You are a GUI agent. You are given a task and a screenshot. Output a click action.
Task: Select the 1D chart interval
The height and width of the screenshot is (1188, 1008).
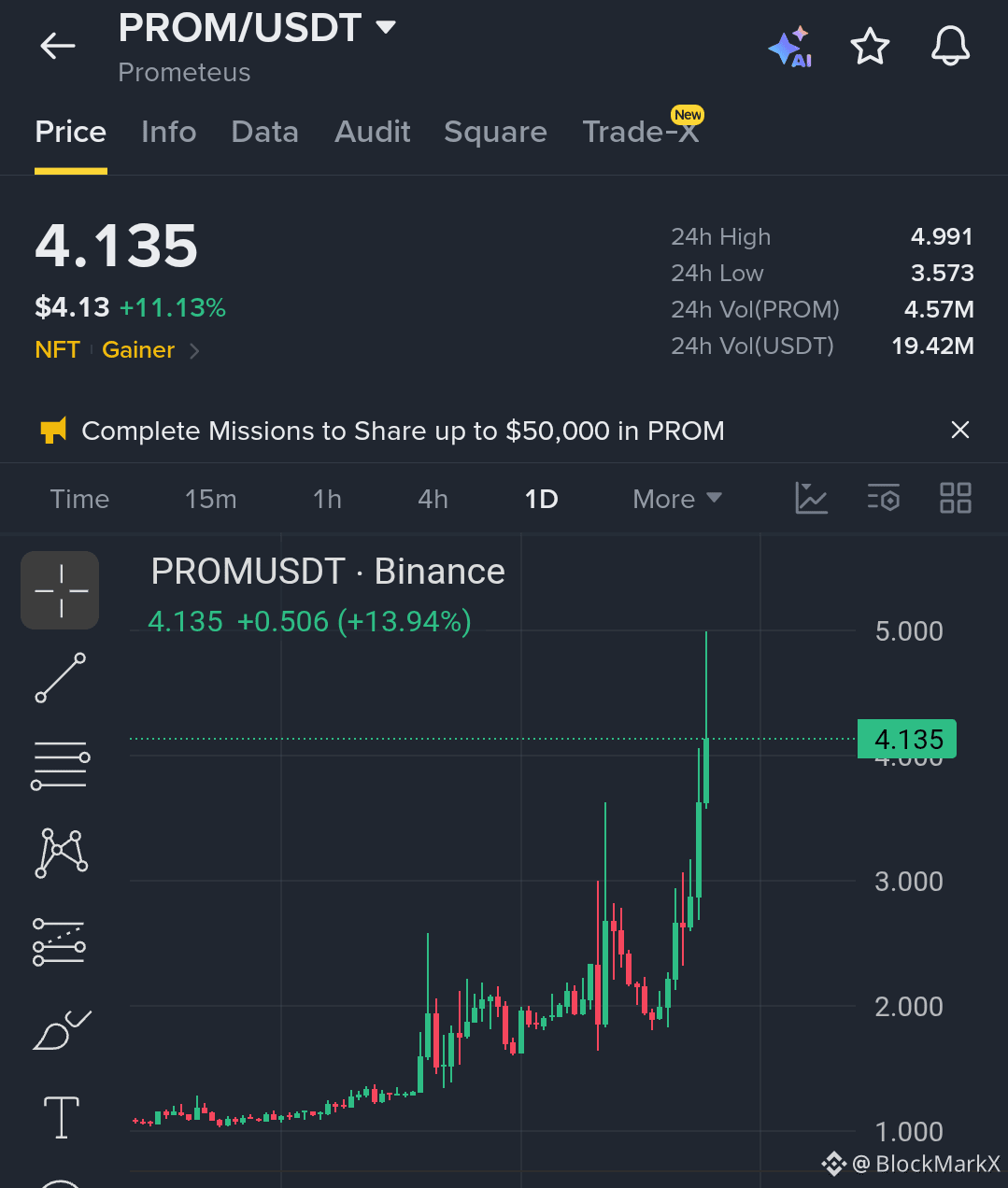pyautogui.click(x=541, y=499)
